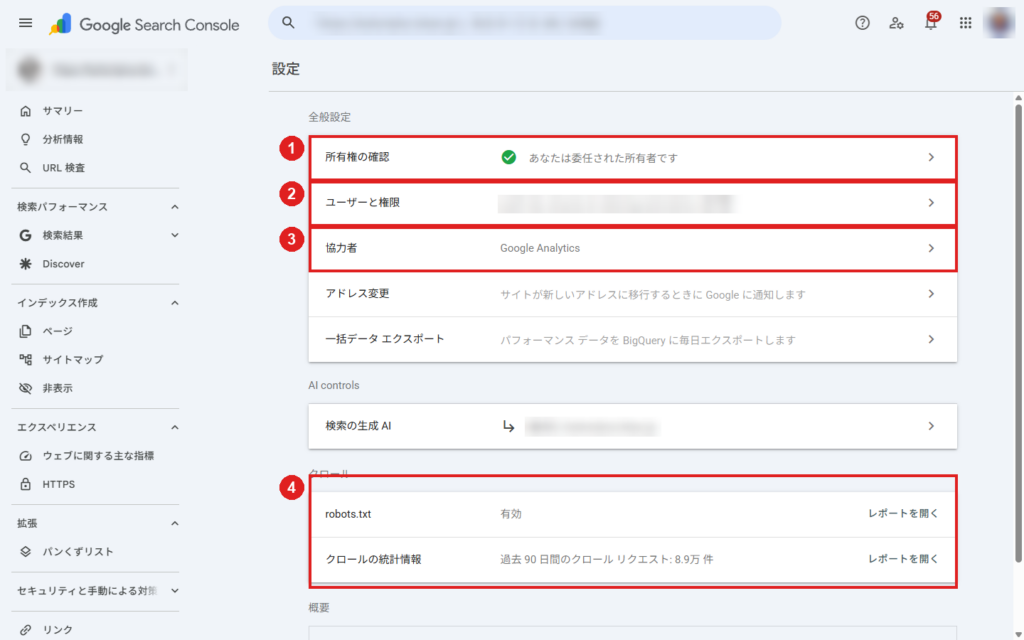Image resolution: width=1024 pixels, height=640 pixels.
Task: Click the pages icon beside ページ
Action: (25, 331)
